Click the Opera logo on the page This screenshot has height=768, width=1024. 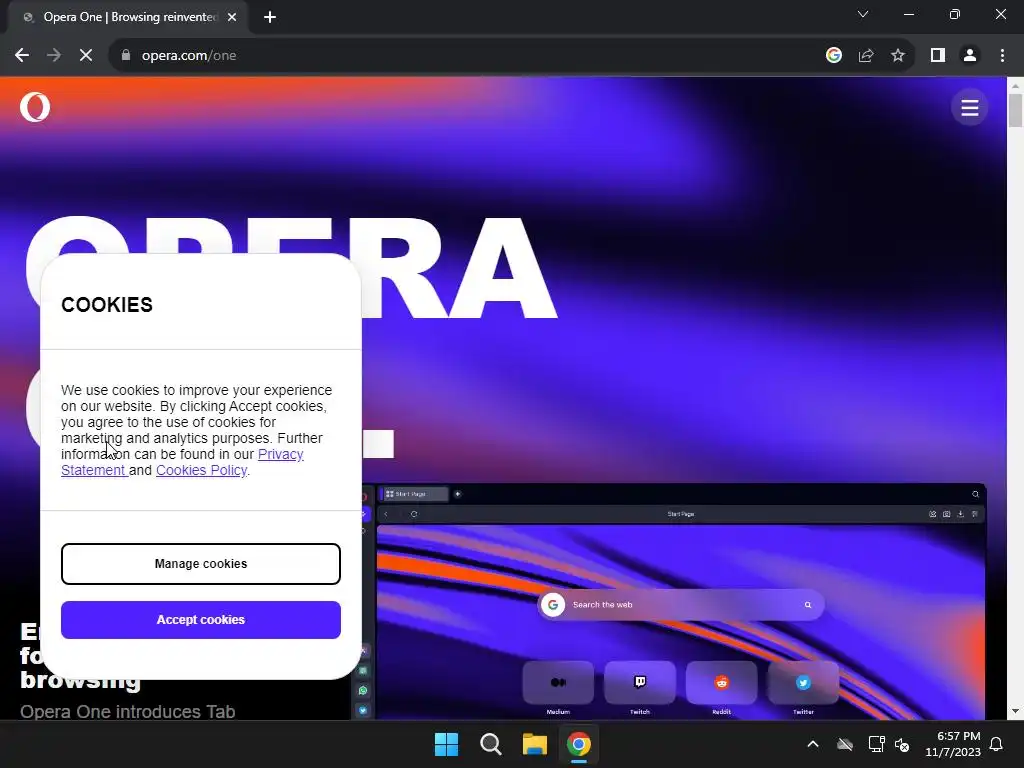click(35, 107)
